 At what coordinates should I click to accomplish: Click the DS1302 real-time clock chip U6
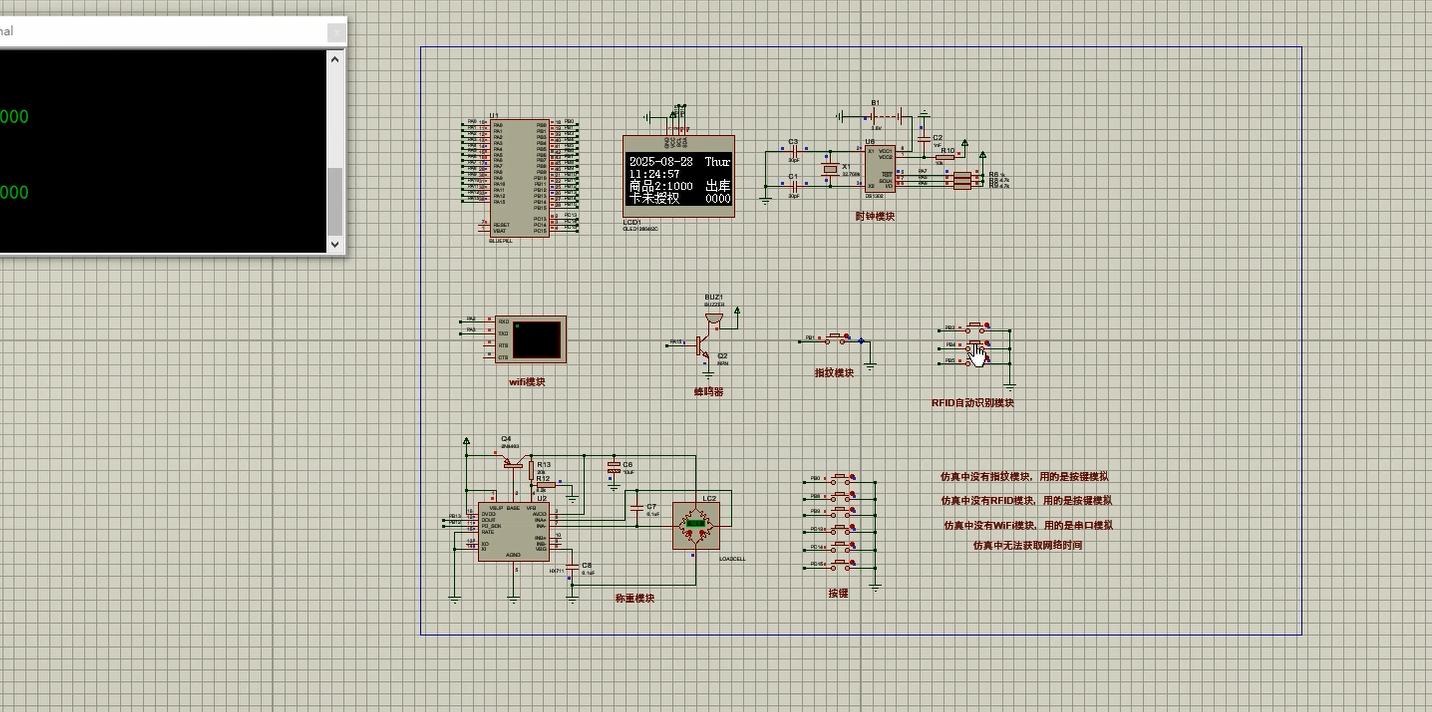pyautogui.click(x=880, y=168)
